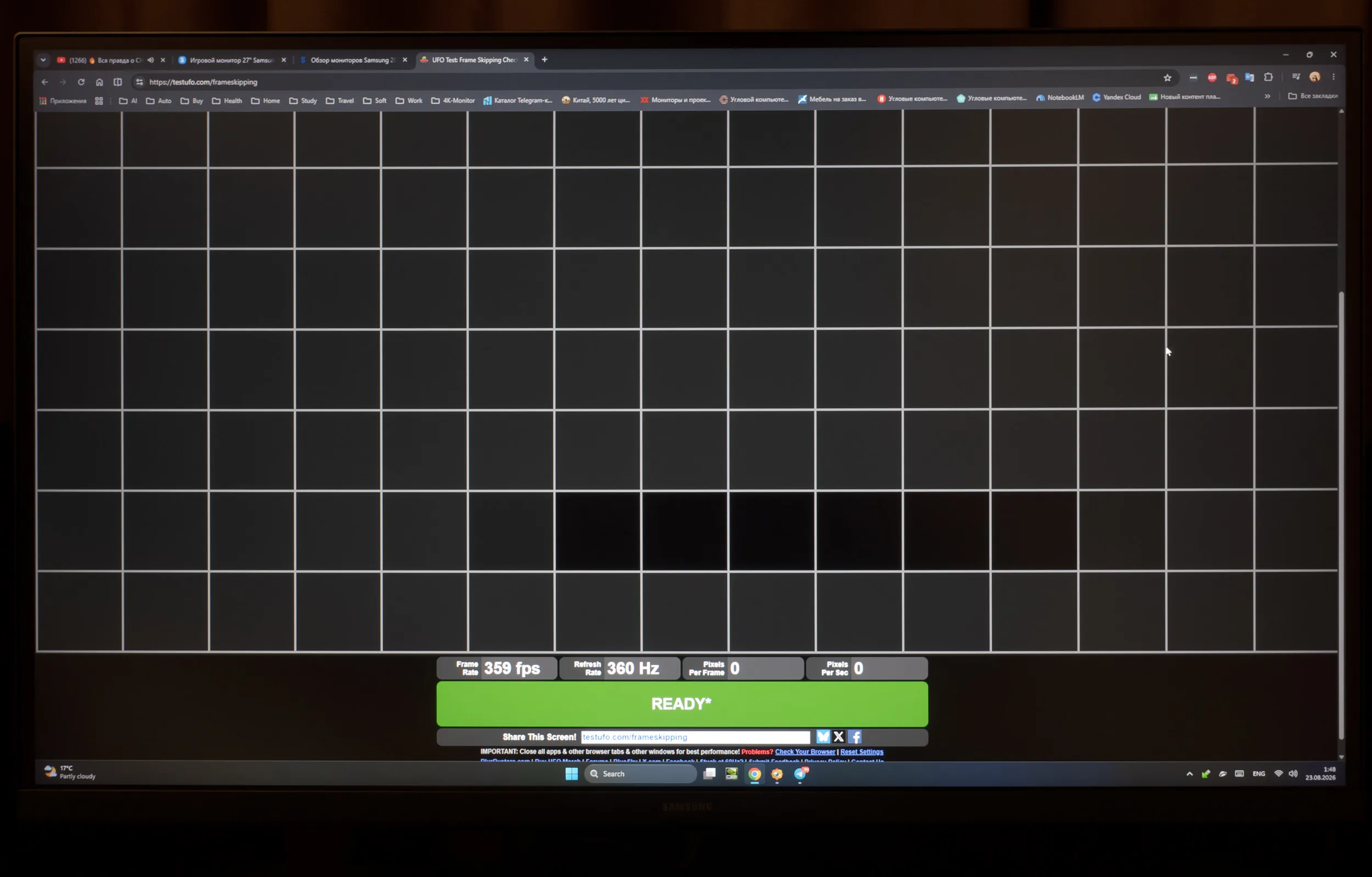View site information icon beside the URL

click(x=139, y=82)
